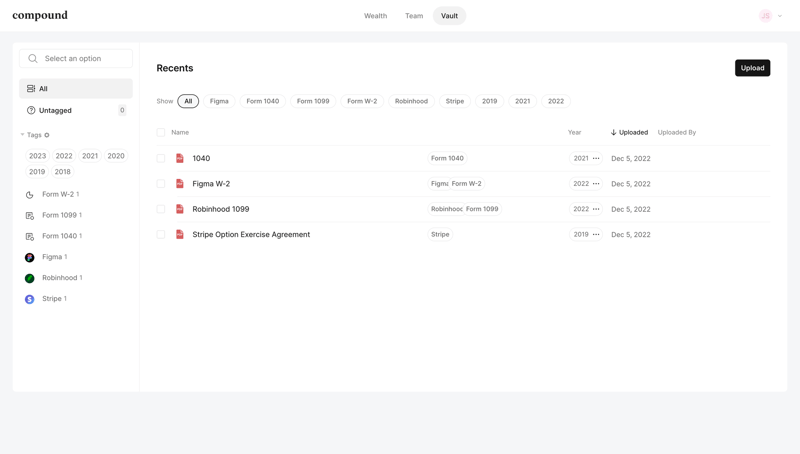Click the Robinhood logo icon in sidebar
The image size is (800, 454).
pos(30,279)
